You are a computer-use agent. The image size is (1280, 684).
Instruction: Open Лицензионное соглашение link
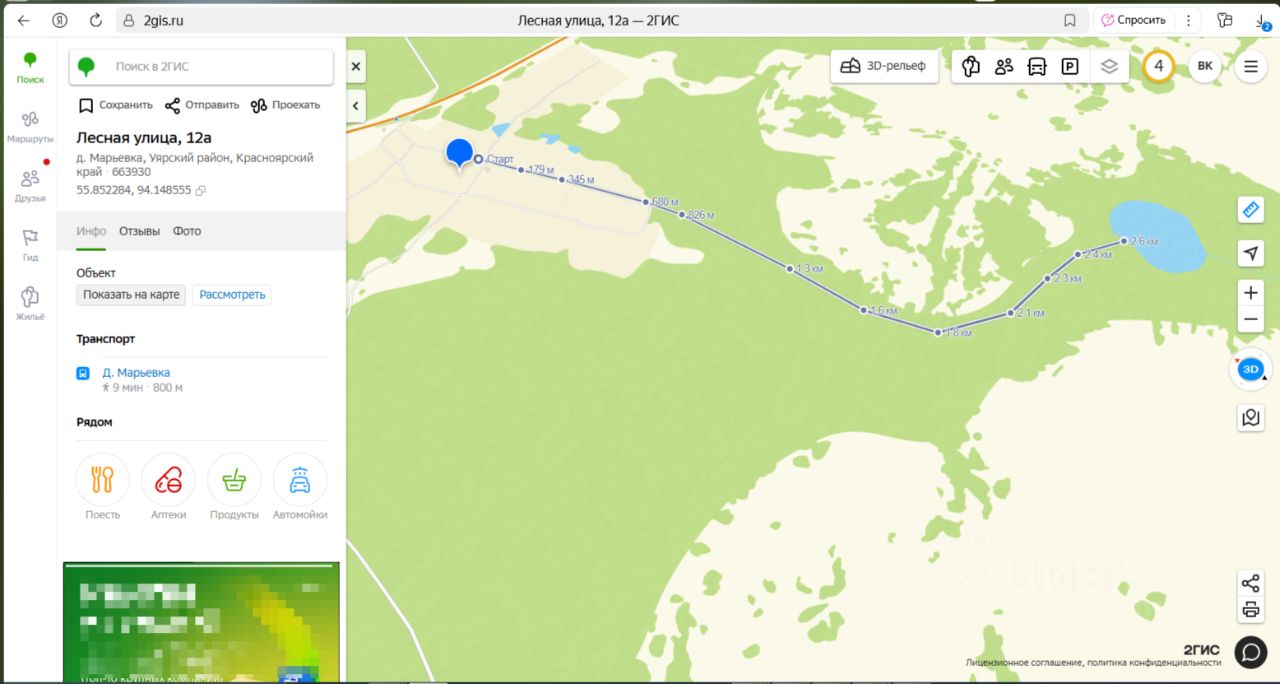1023,662
